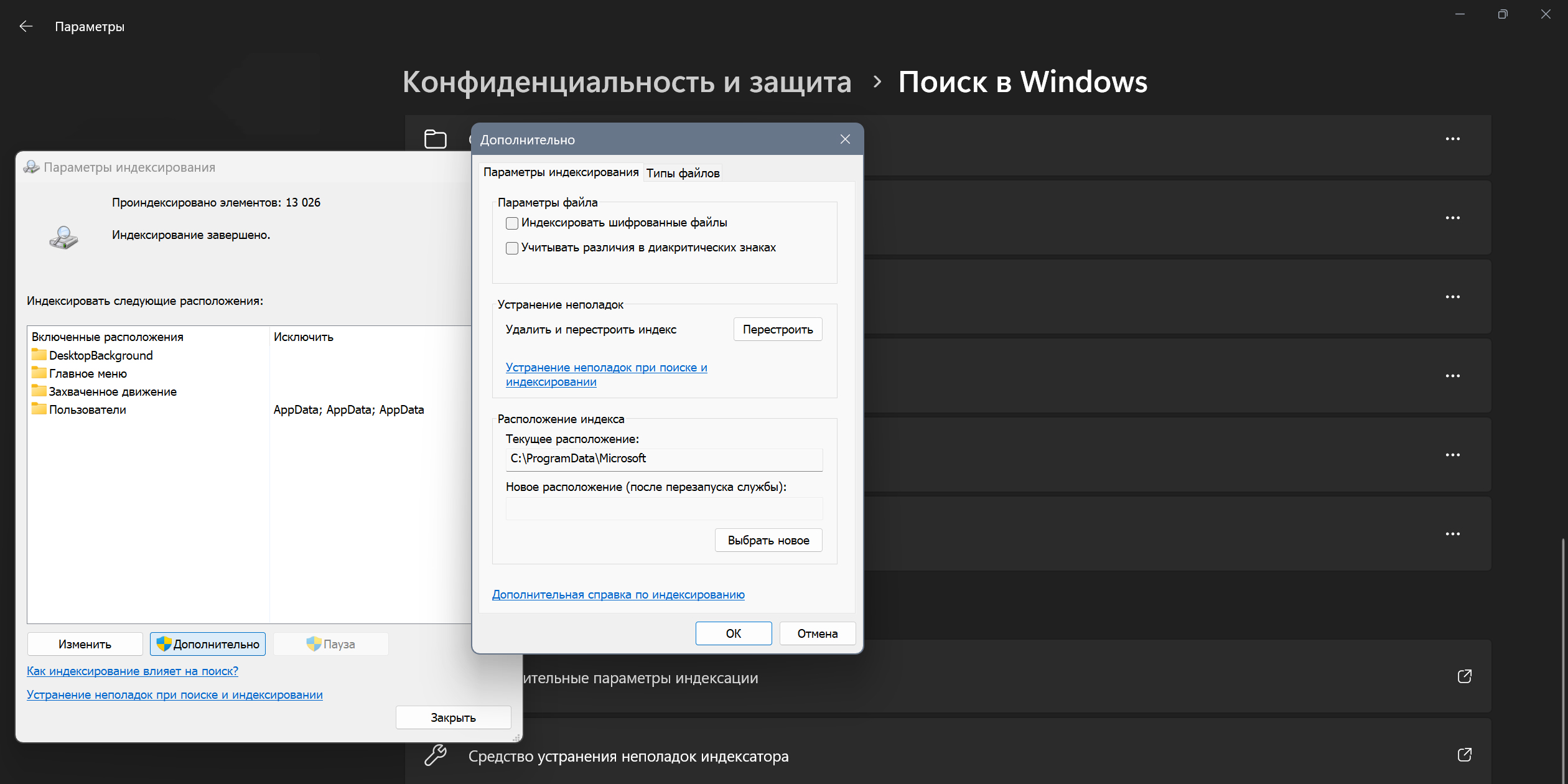Click the 'Отмена' button
The width and height of the screenshot is (1568, 784).
tap(818, 633)
